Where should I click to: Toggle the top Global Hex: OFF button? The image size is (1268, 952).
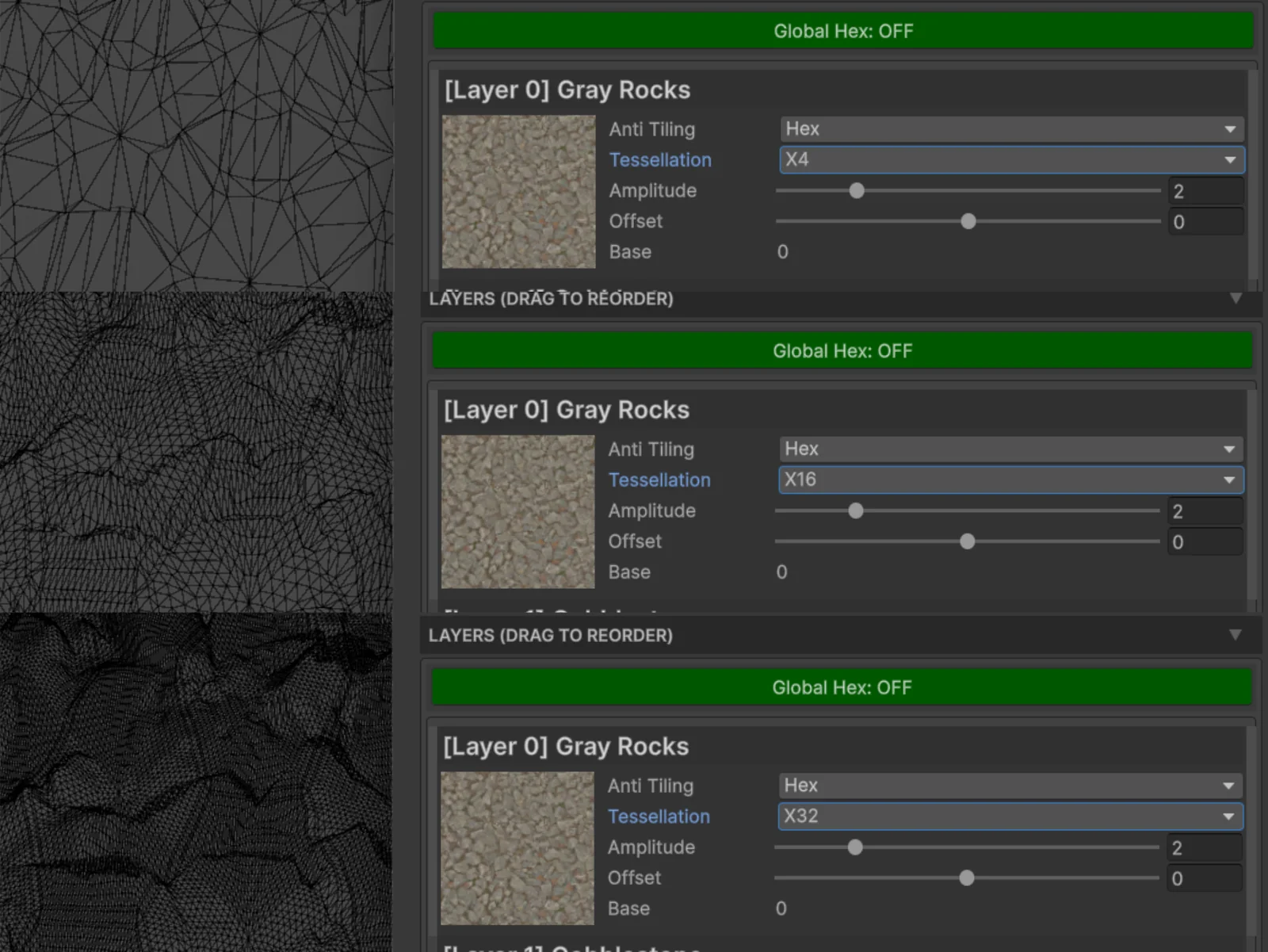843,31
